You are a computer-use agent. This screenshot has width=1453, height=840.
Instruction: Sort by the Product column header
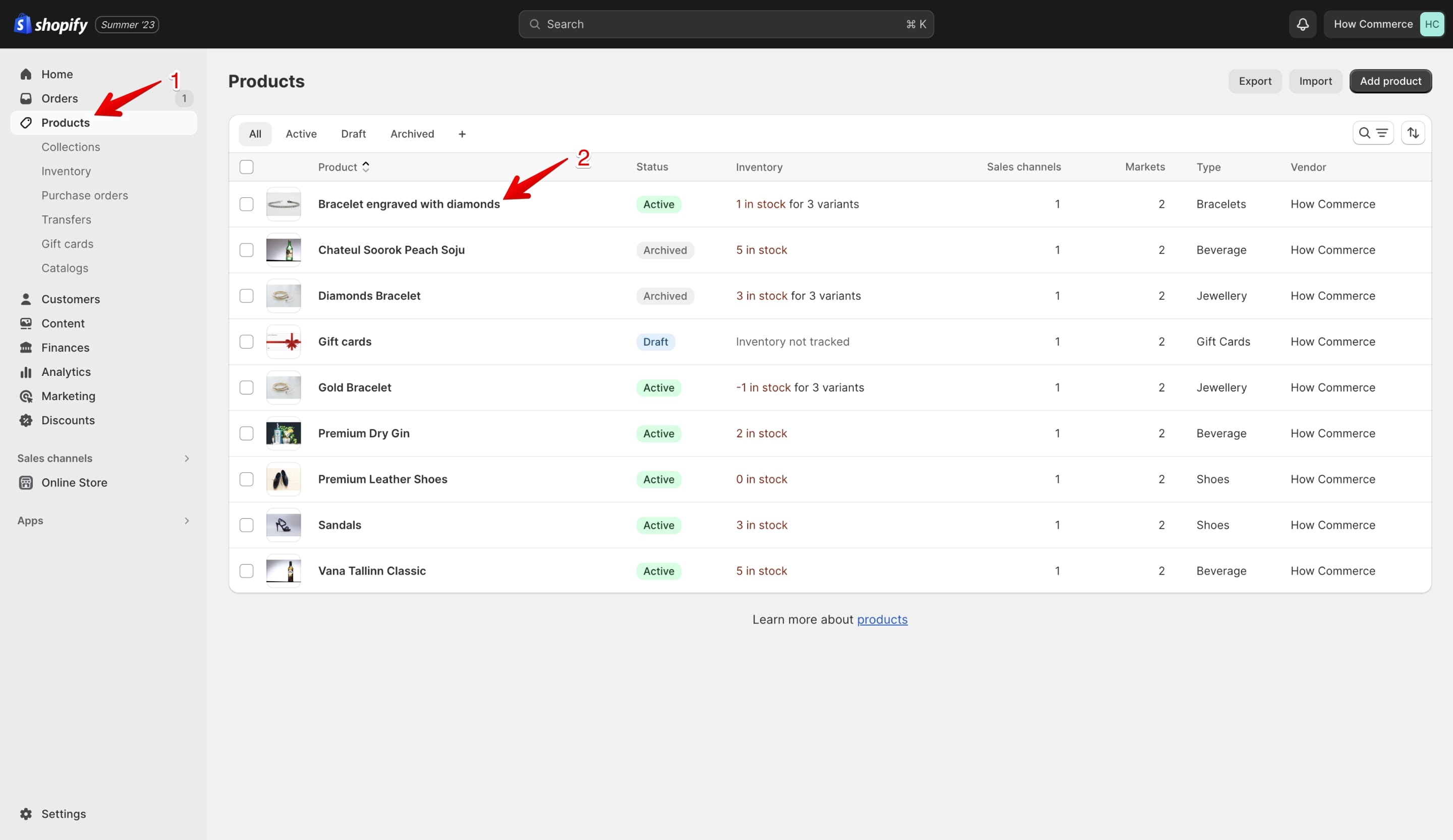344,167
